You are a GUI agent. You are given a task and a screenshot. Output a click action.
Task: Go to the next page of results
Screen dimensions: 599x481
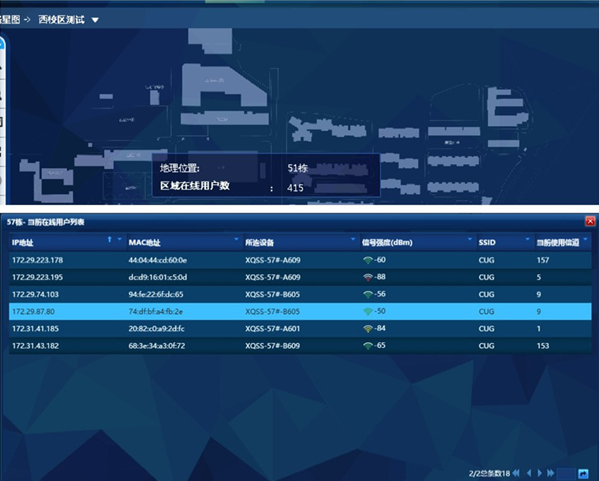(540, 473)
